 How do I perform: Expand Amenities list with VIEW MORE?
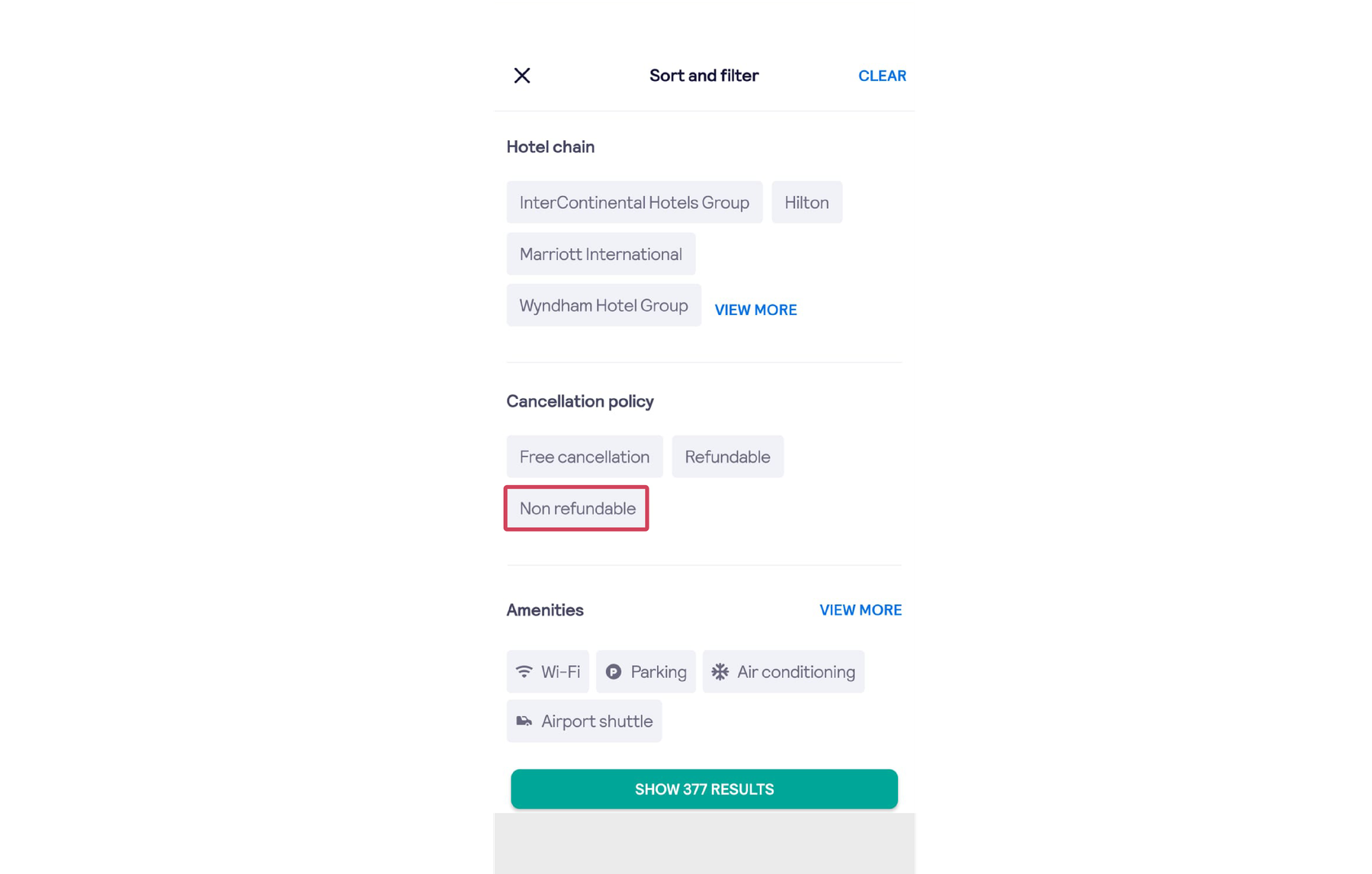point(861,610)
